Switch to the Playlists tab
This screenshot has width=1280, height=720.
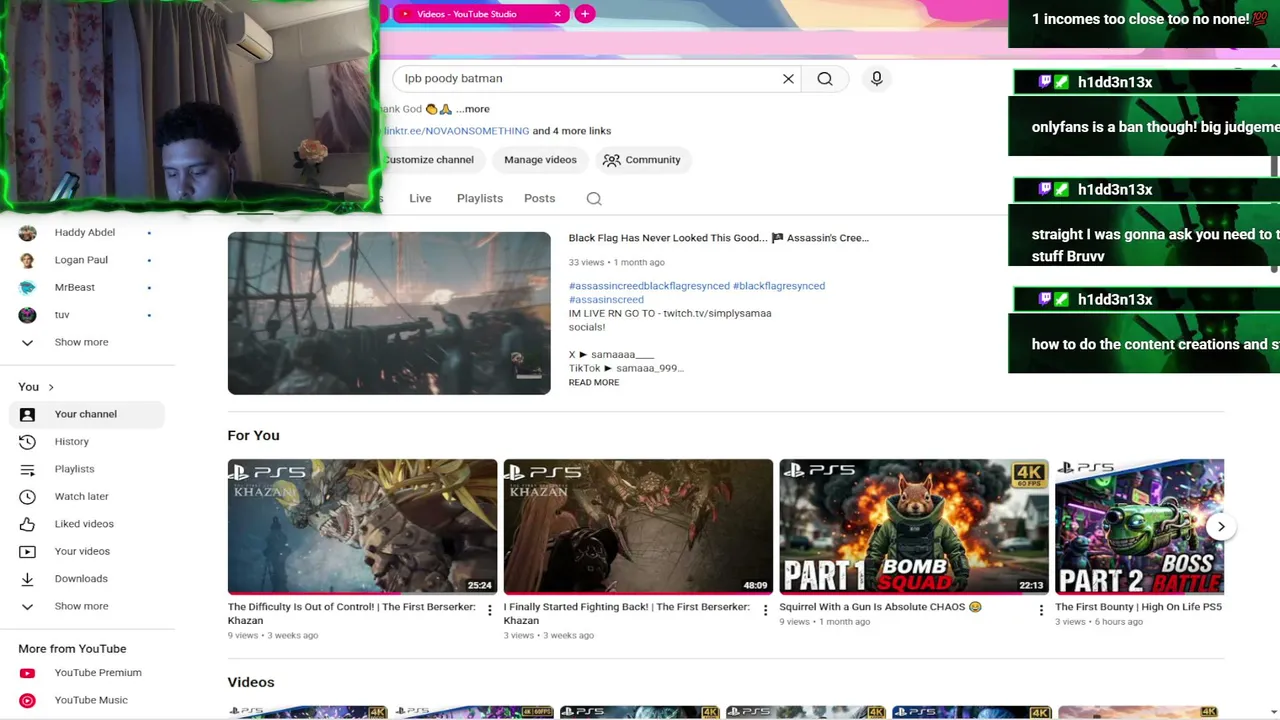point(480,198)
